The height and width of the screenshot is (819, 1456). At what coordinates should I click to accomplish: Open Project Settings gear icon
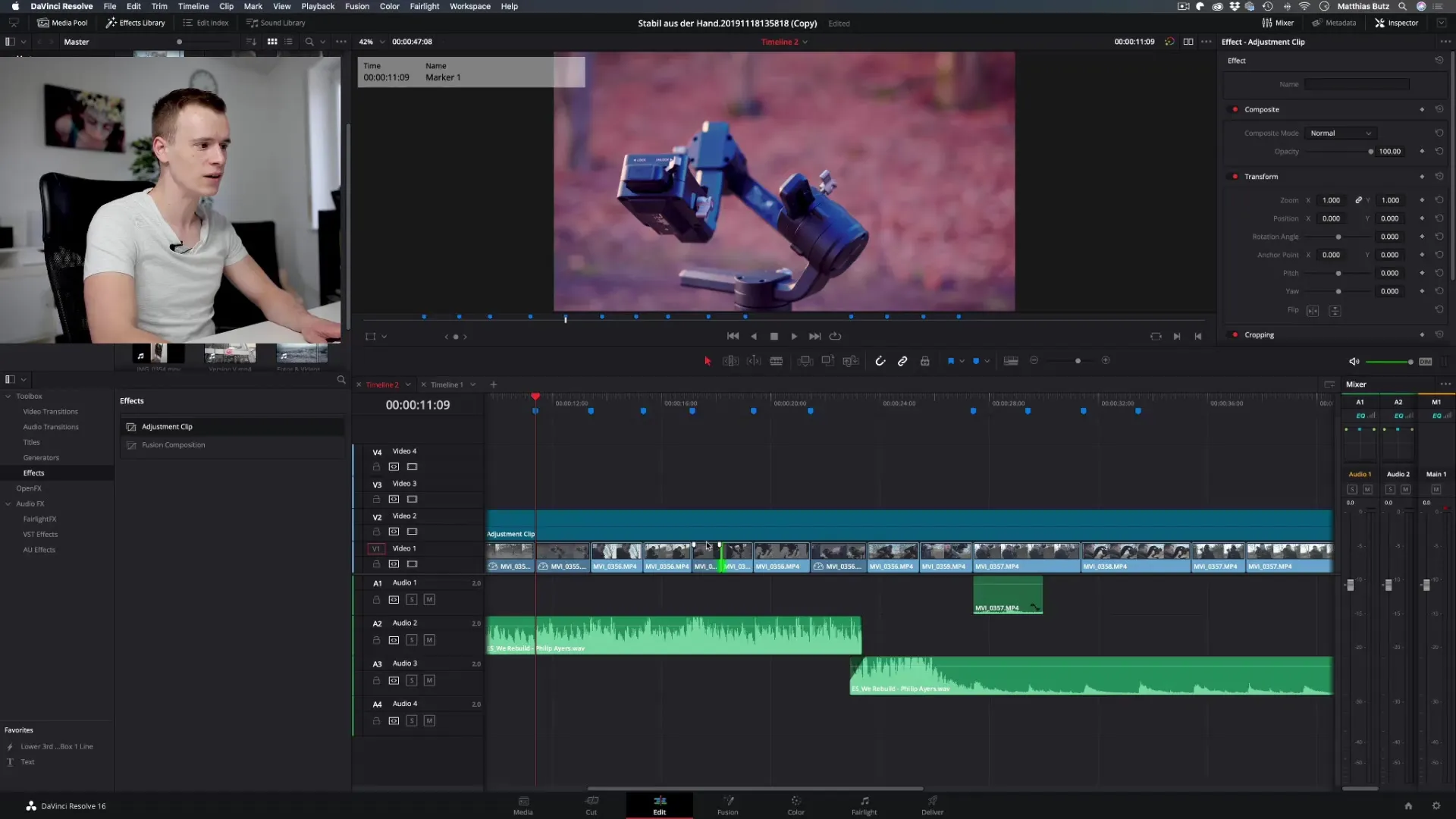1436,806
